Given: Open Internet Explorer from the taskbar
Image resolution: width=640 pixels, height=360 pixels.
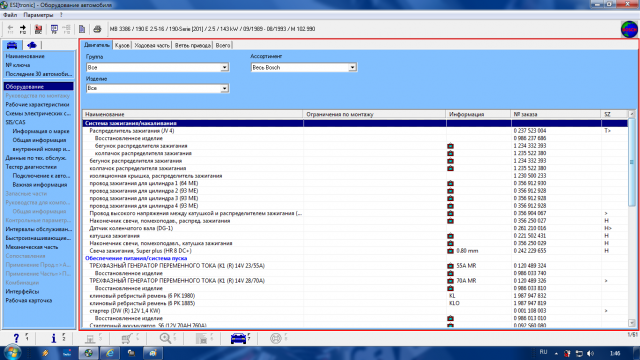Looking at the screenshot, I should [110, 353].
